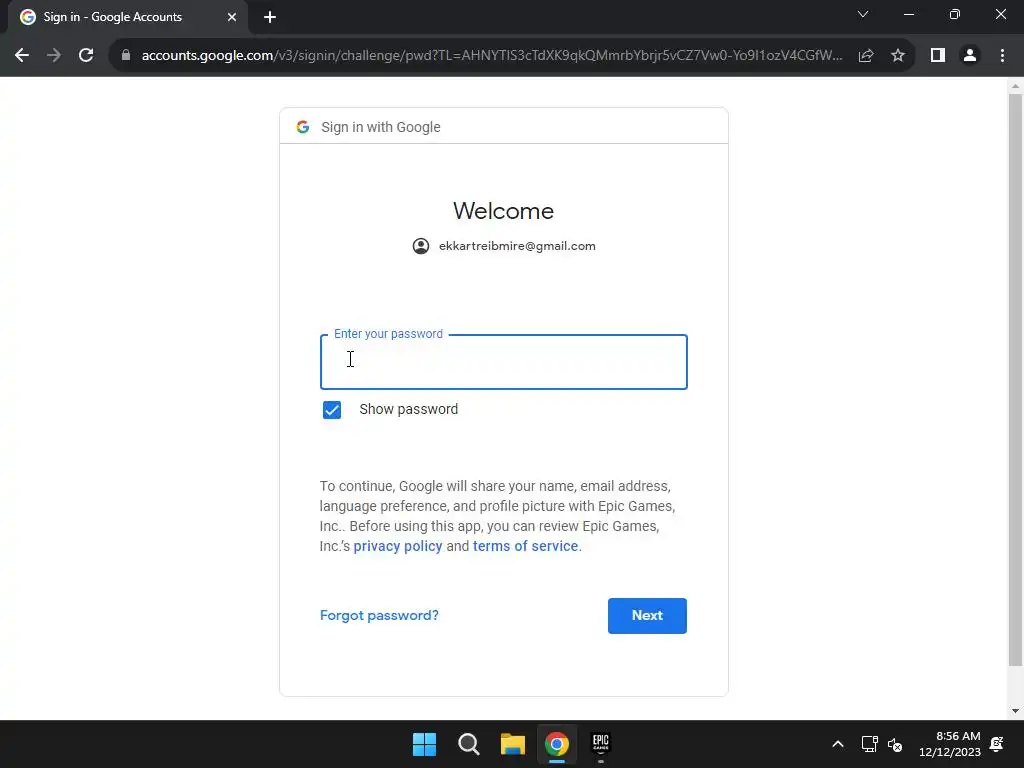Share this page from address bar
The height and width of the screenshot is (768, 1024).
866,56
